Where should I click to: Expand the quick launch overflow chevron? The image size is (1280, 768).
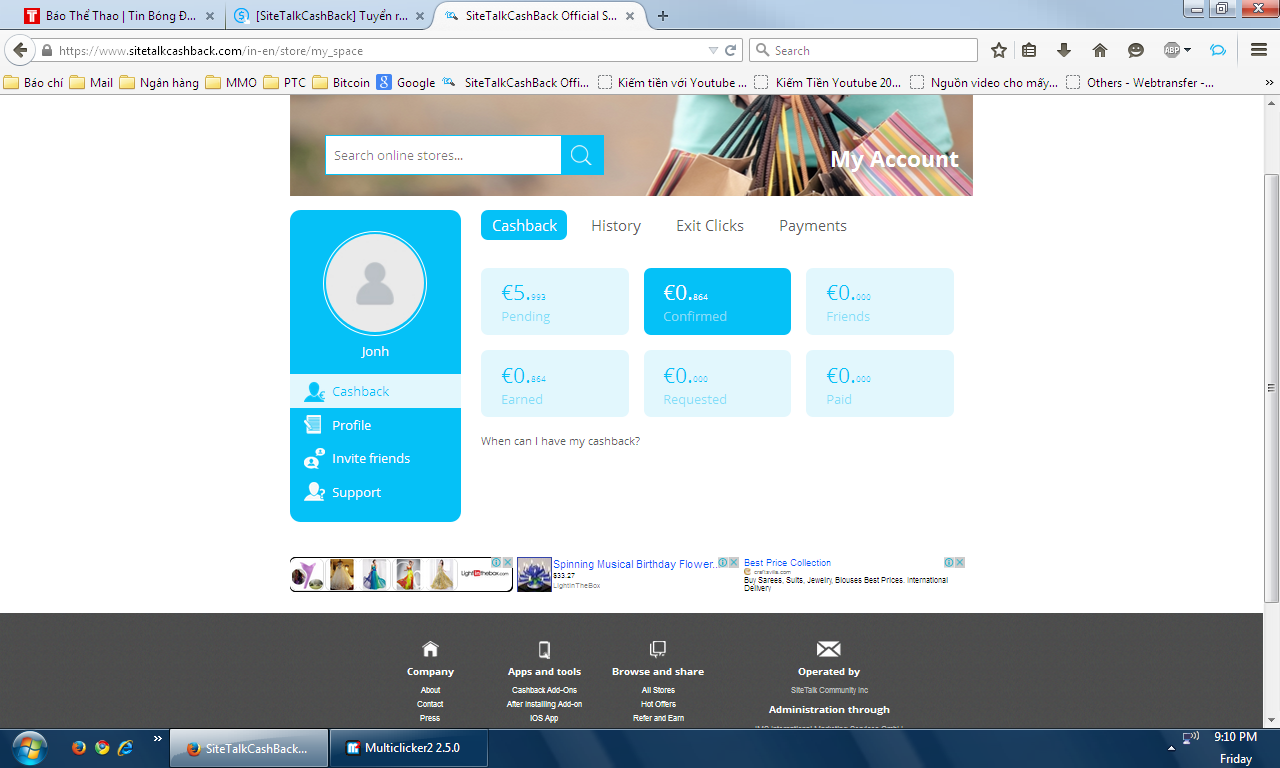click(157, 739)
